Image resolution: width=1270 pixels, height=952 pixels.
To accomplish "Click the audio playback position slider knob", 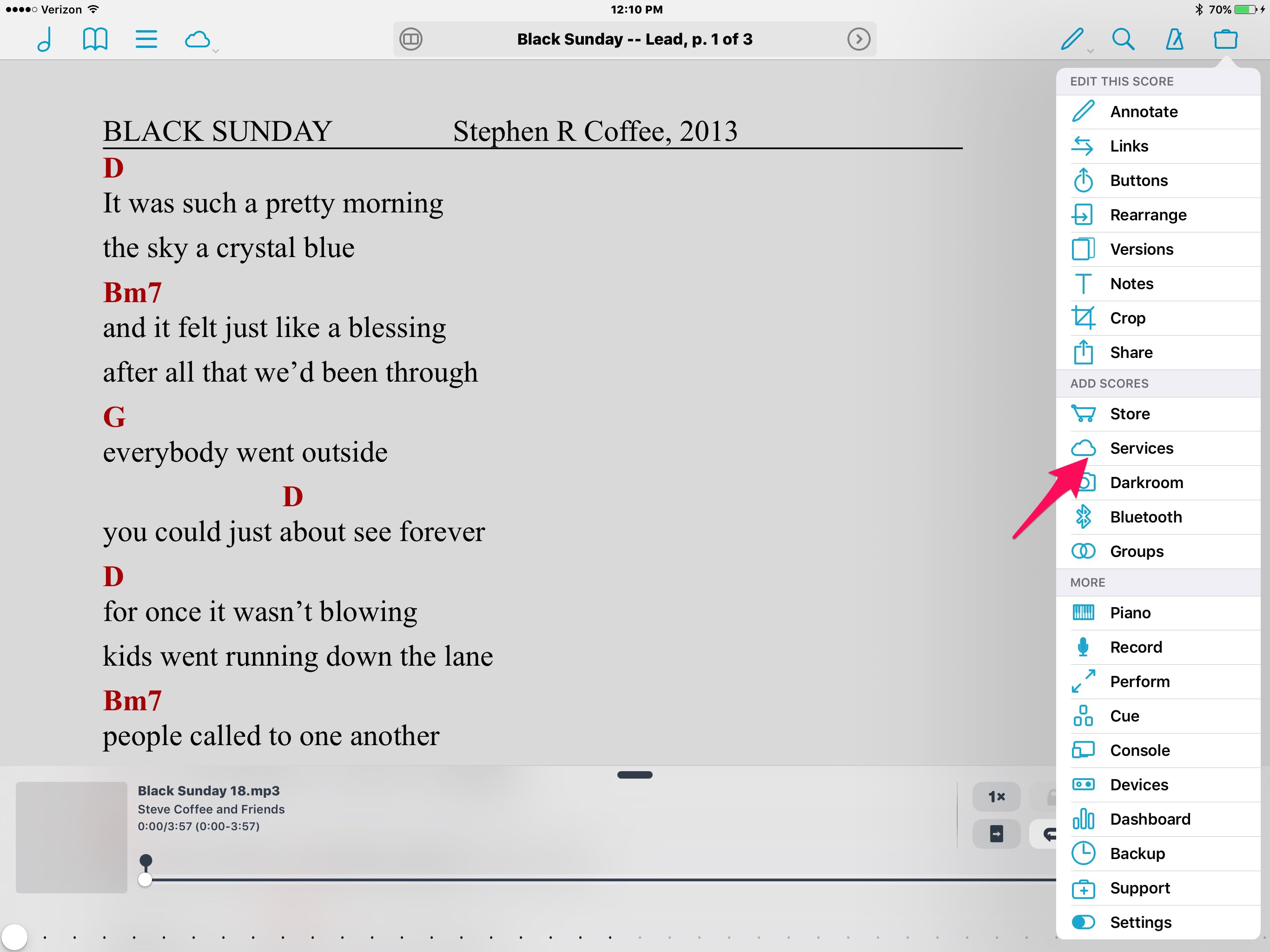I will tap(145, 879).
